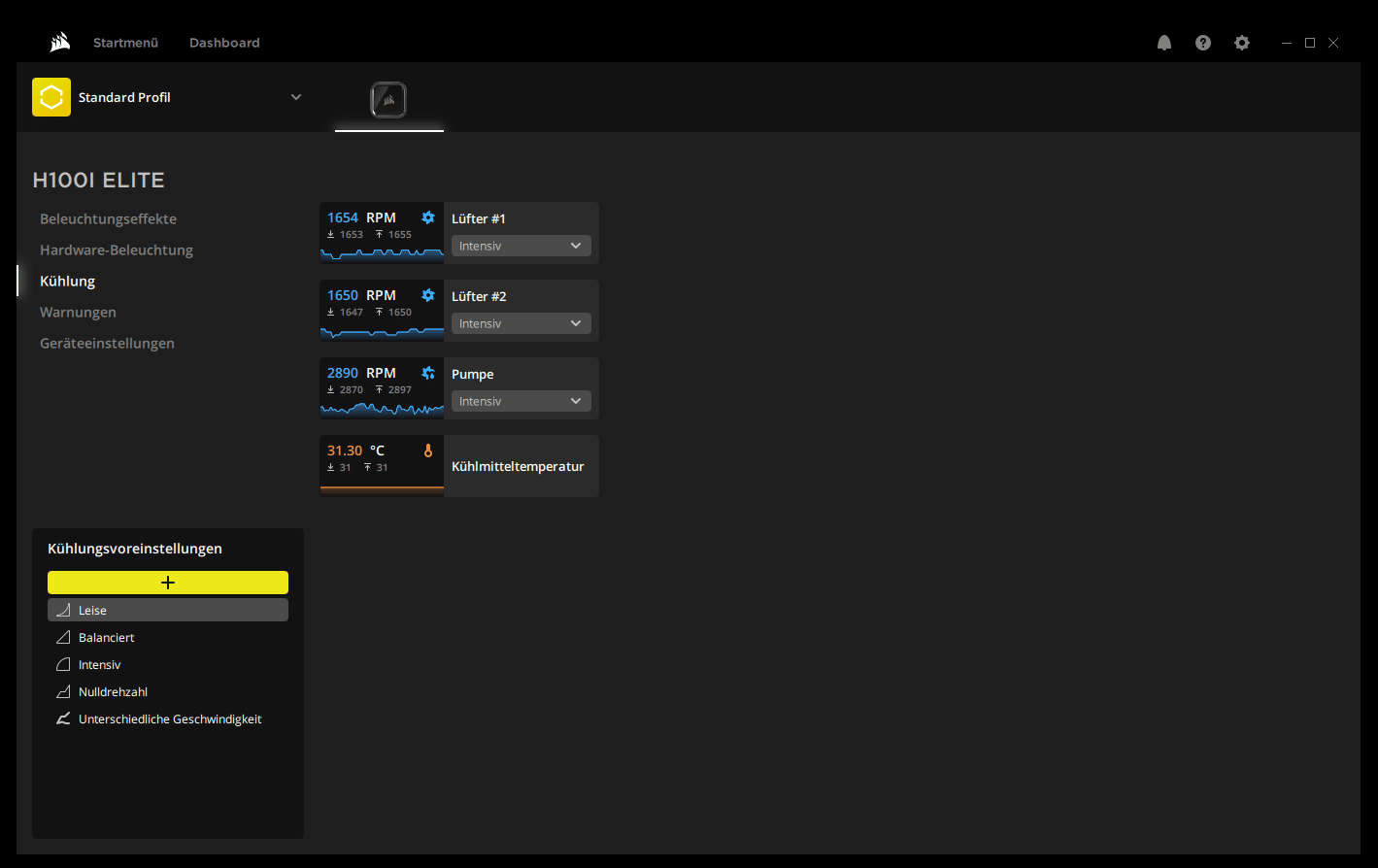
Task: Open the settings gear in title bar
Action: pyautogui.click(x=1242, y=43)
